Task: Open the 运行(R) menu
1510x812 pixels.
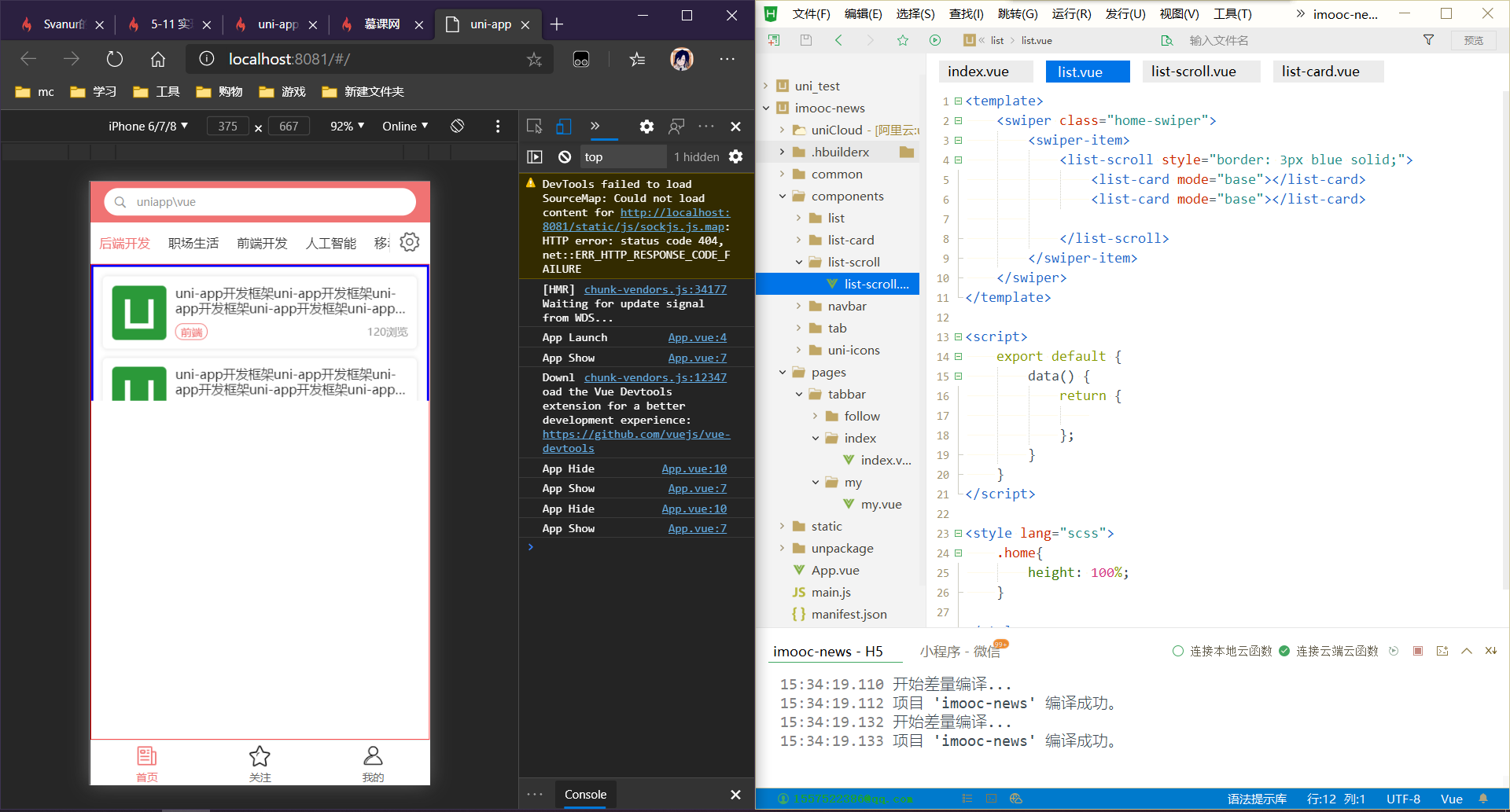Action: point(1071,13)
